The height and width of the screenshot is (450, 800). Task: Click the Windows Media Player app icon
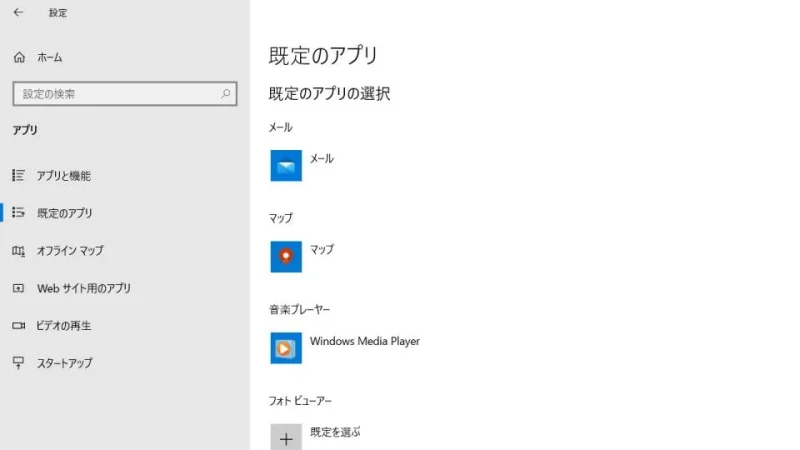tap(286, 348)
